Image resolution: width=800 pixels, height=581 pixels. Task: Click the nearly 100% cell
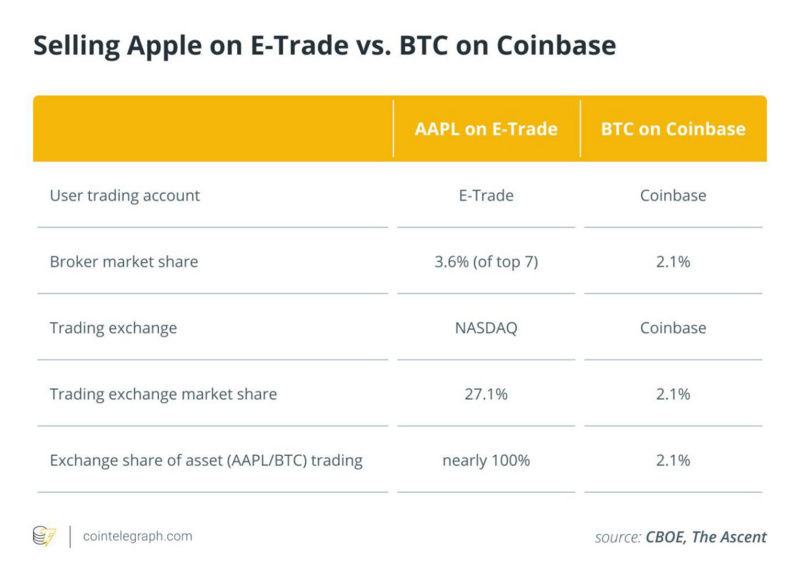click(x=486, y=461)
